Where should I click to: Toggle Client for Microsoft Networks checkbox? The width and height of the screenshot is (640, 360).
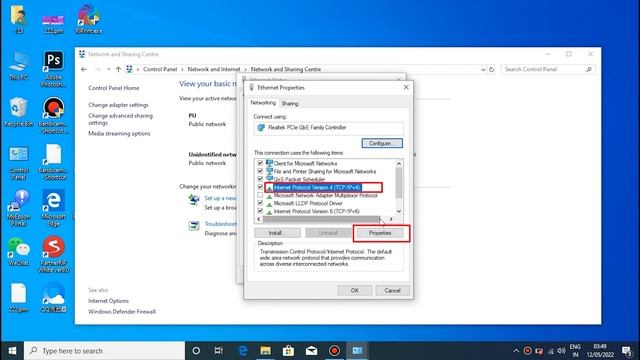point(260,163)
